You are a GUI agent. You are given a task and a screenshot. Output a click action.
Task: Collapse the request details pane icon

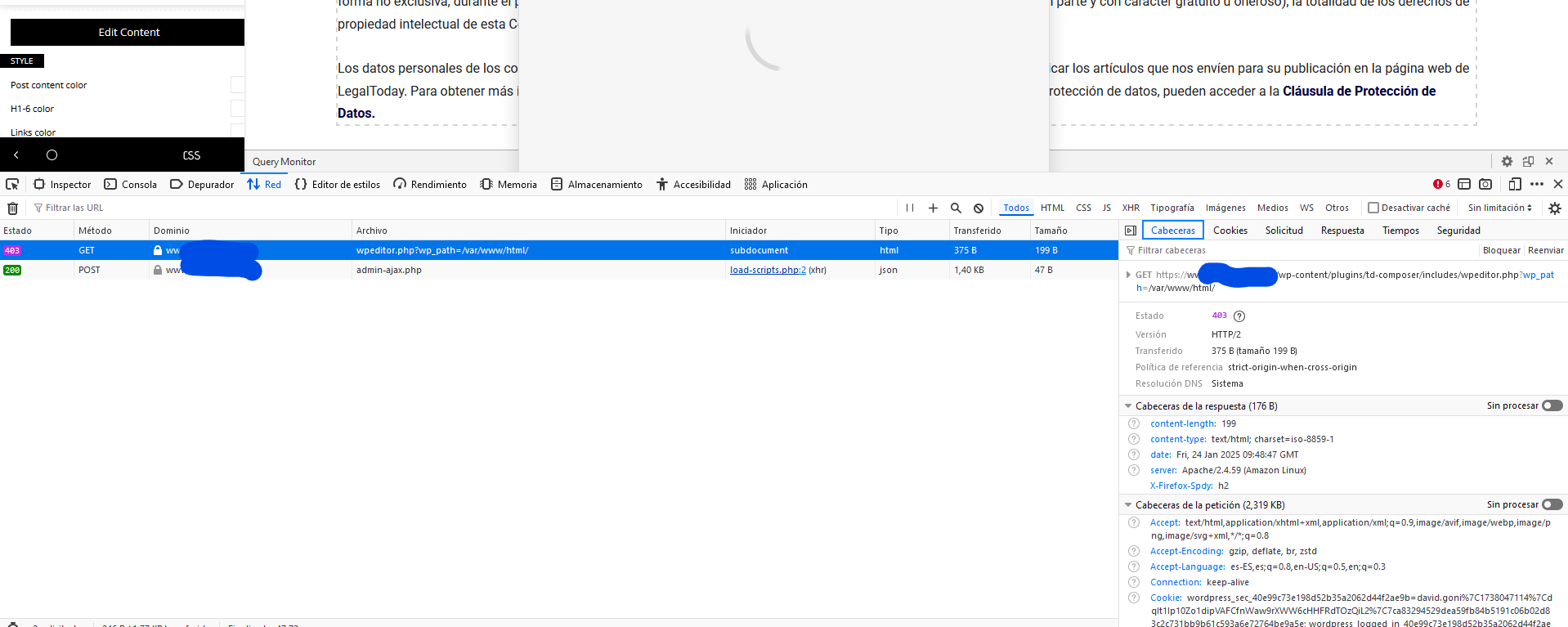click(1131, 231)
